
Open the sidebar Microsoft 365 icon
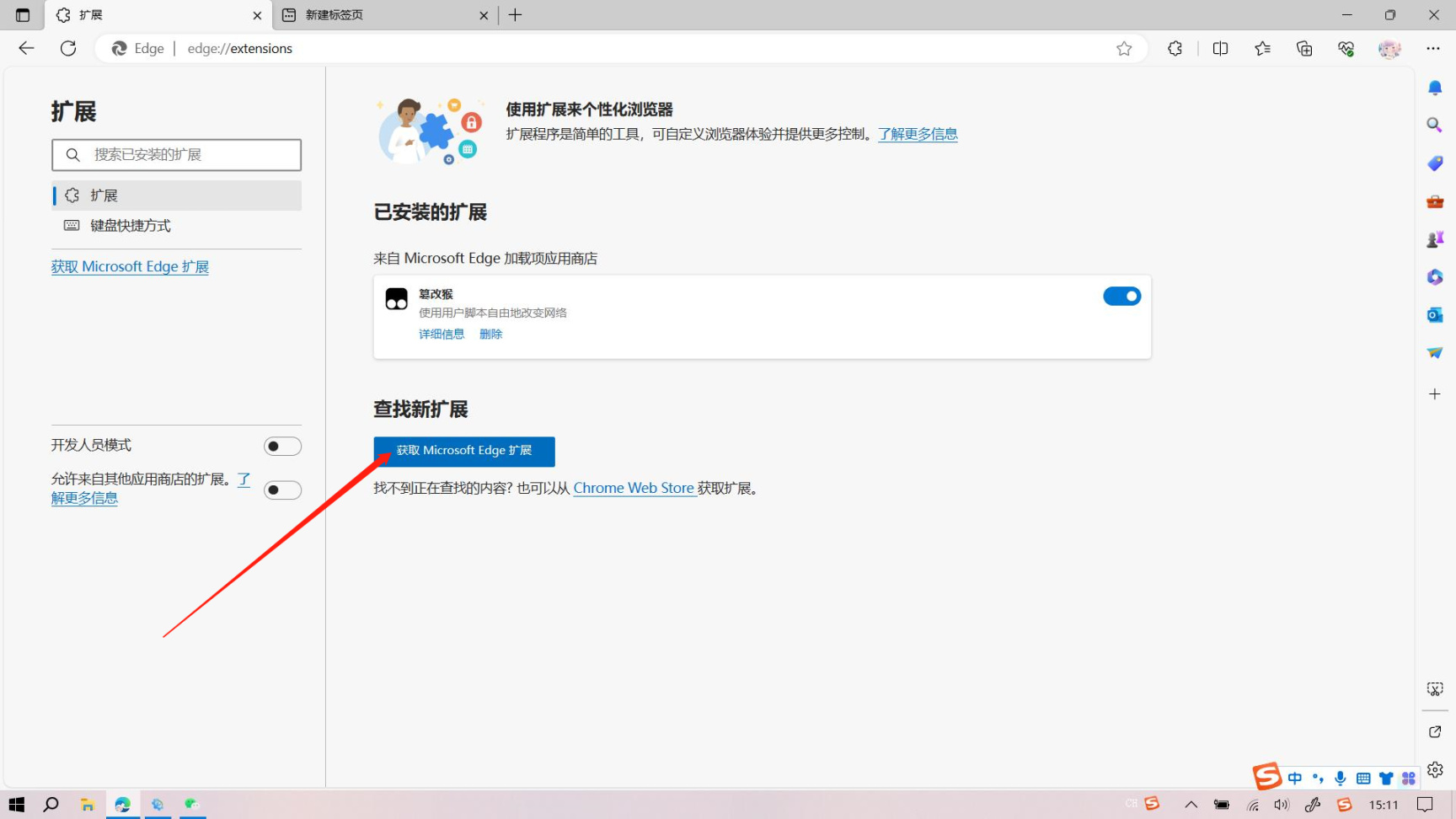[1435, 277]
